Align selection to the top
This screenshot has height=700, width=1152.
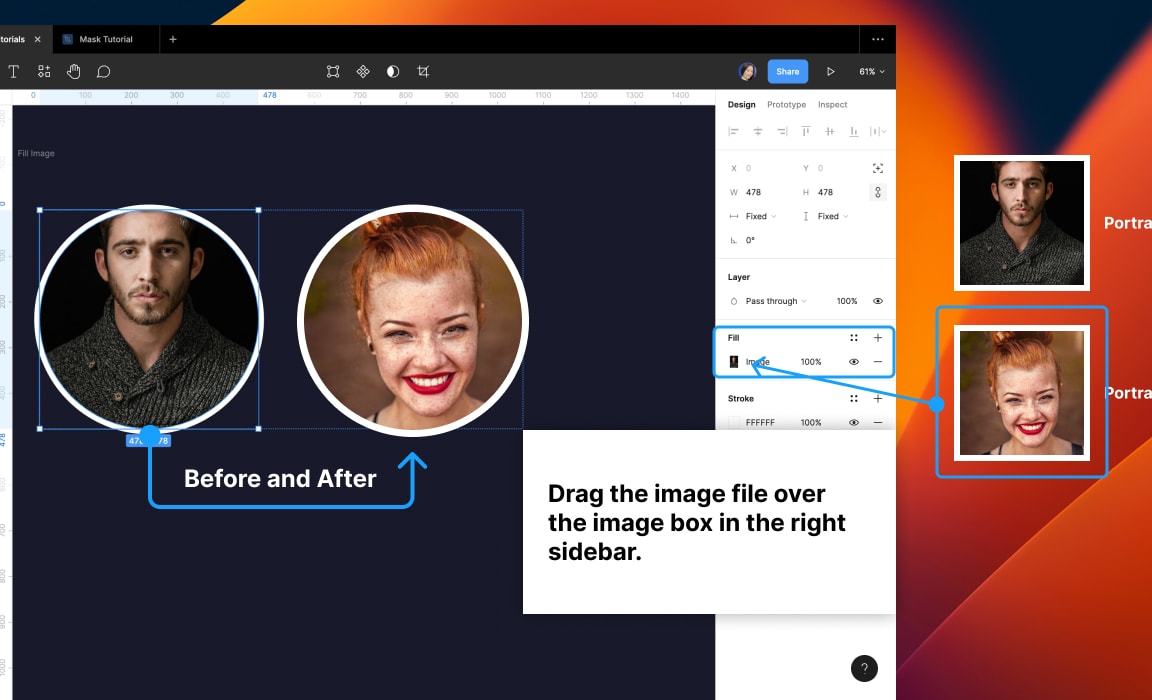[806, 131]
